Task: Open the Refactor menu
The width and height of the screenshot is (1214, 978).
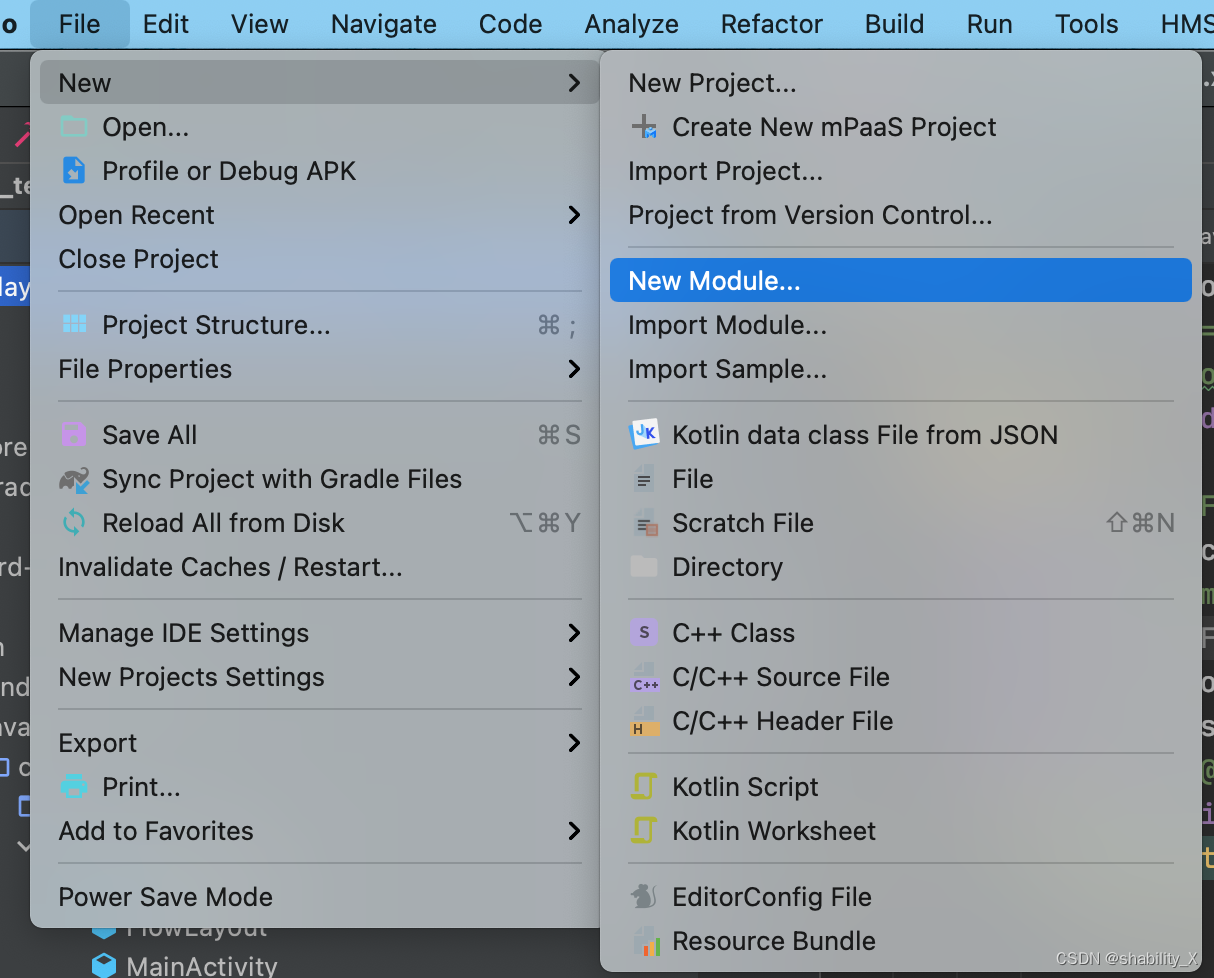Action: click(772, 24)
